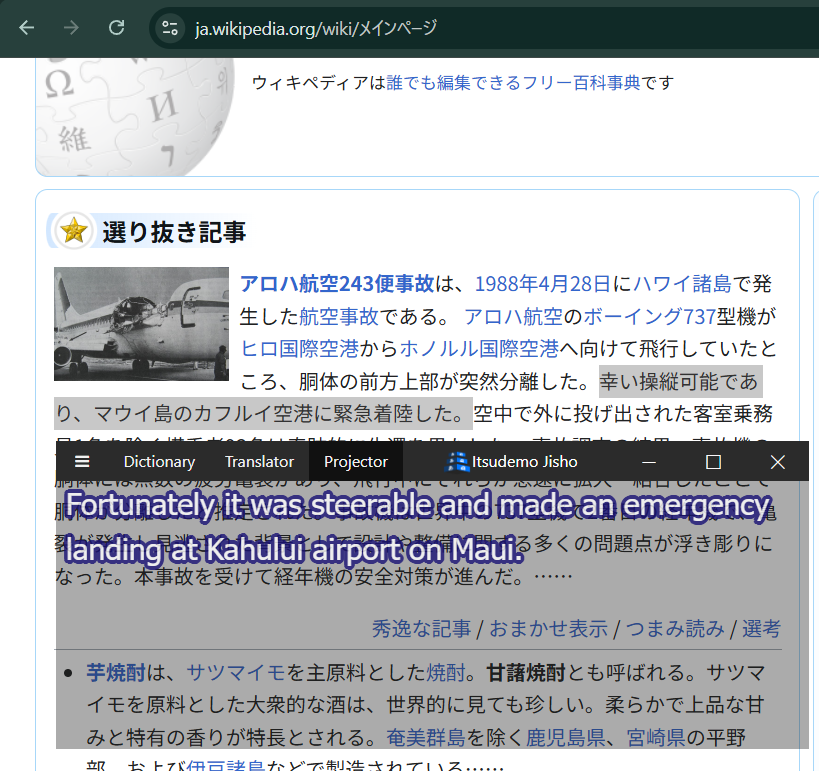Screen dimensions: 819x771
Task: Open the ハワイ諸島 link
Action: click(682, 284)
